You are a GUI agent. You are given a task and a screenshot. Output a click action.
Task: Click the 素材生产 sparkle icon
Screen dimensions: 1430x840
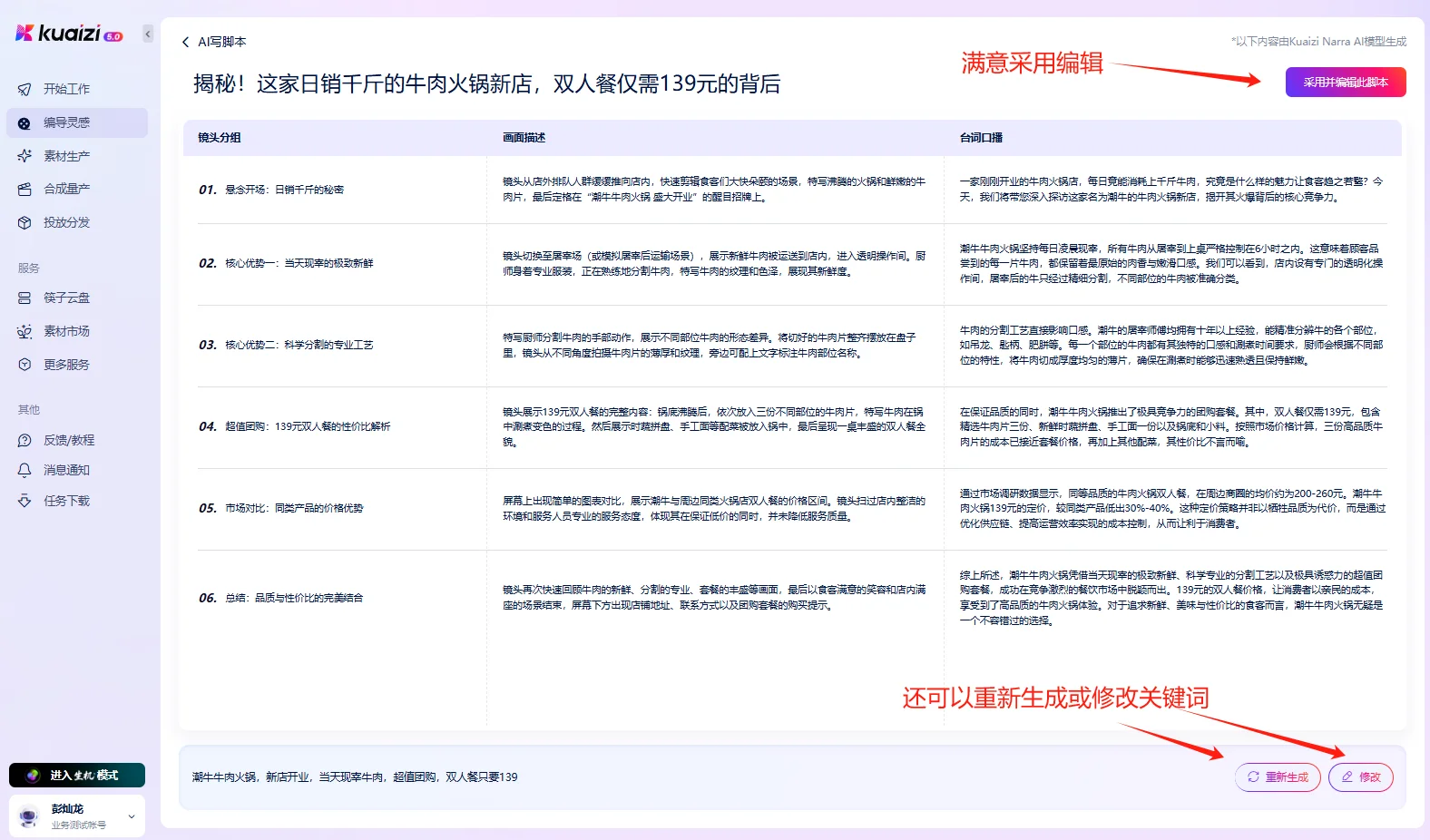[x=24, y=156]
